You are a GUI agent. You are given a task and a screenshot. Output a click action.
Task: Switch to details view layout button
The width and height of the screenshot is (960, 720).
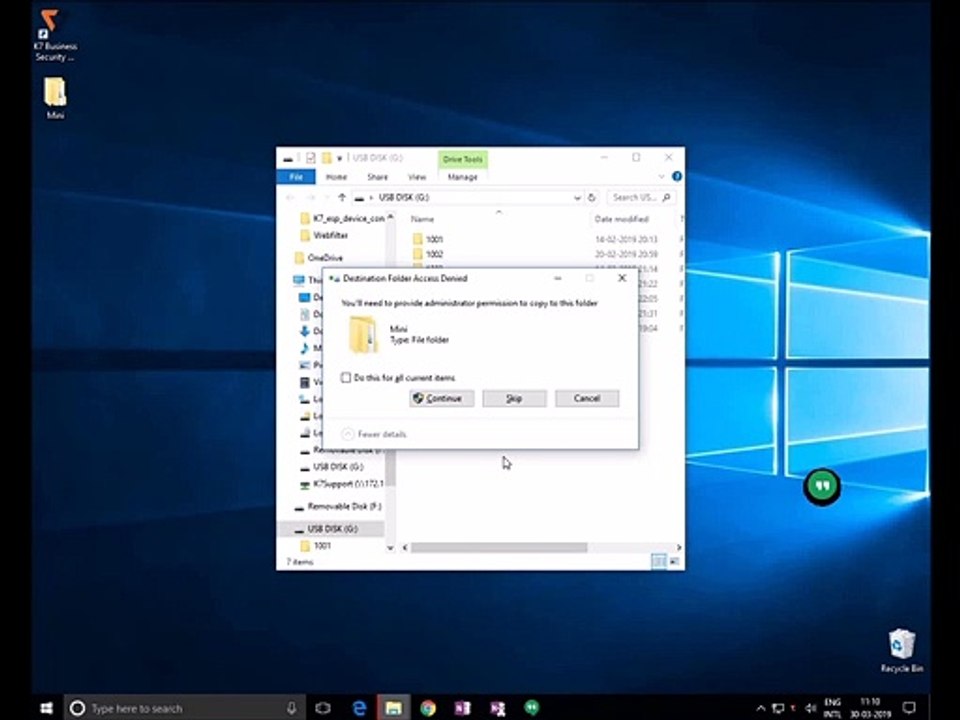(659, 561)
